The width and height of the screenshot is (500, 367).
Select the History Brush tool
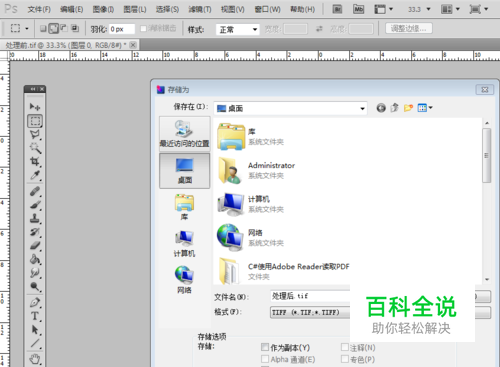pos(35,232)
